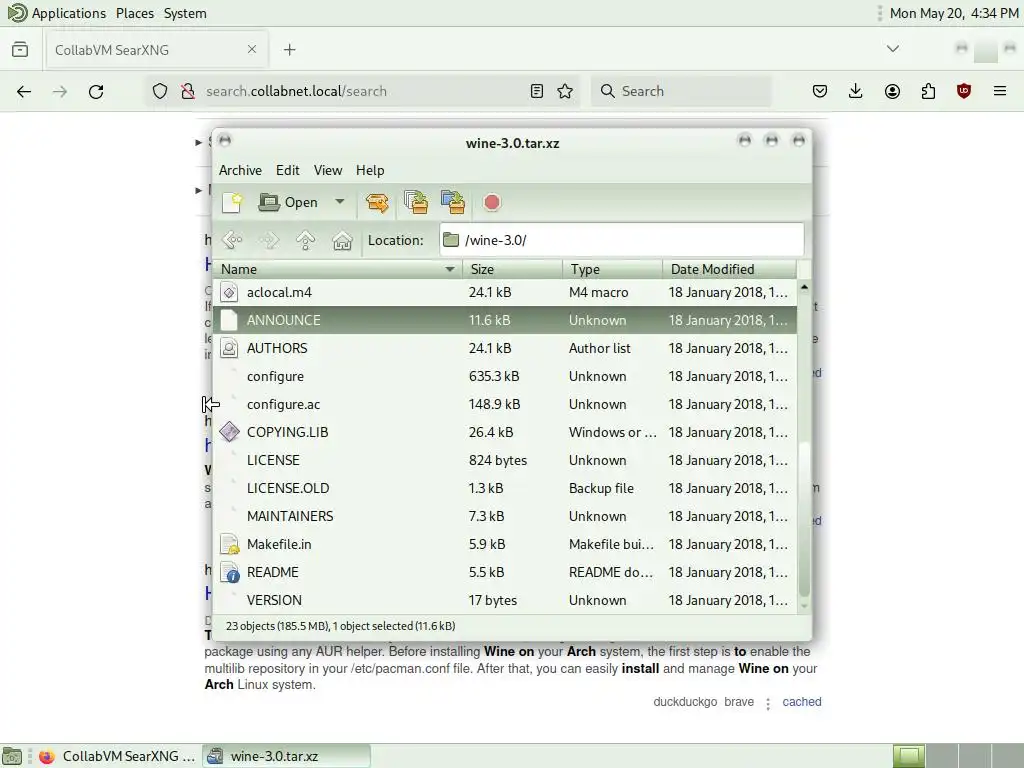The image size is (1024, 768).
Task: Select the configure.ac file name
Action: pyautogui.click(x=283, y=405)
